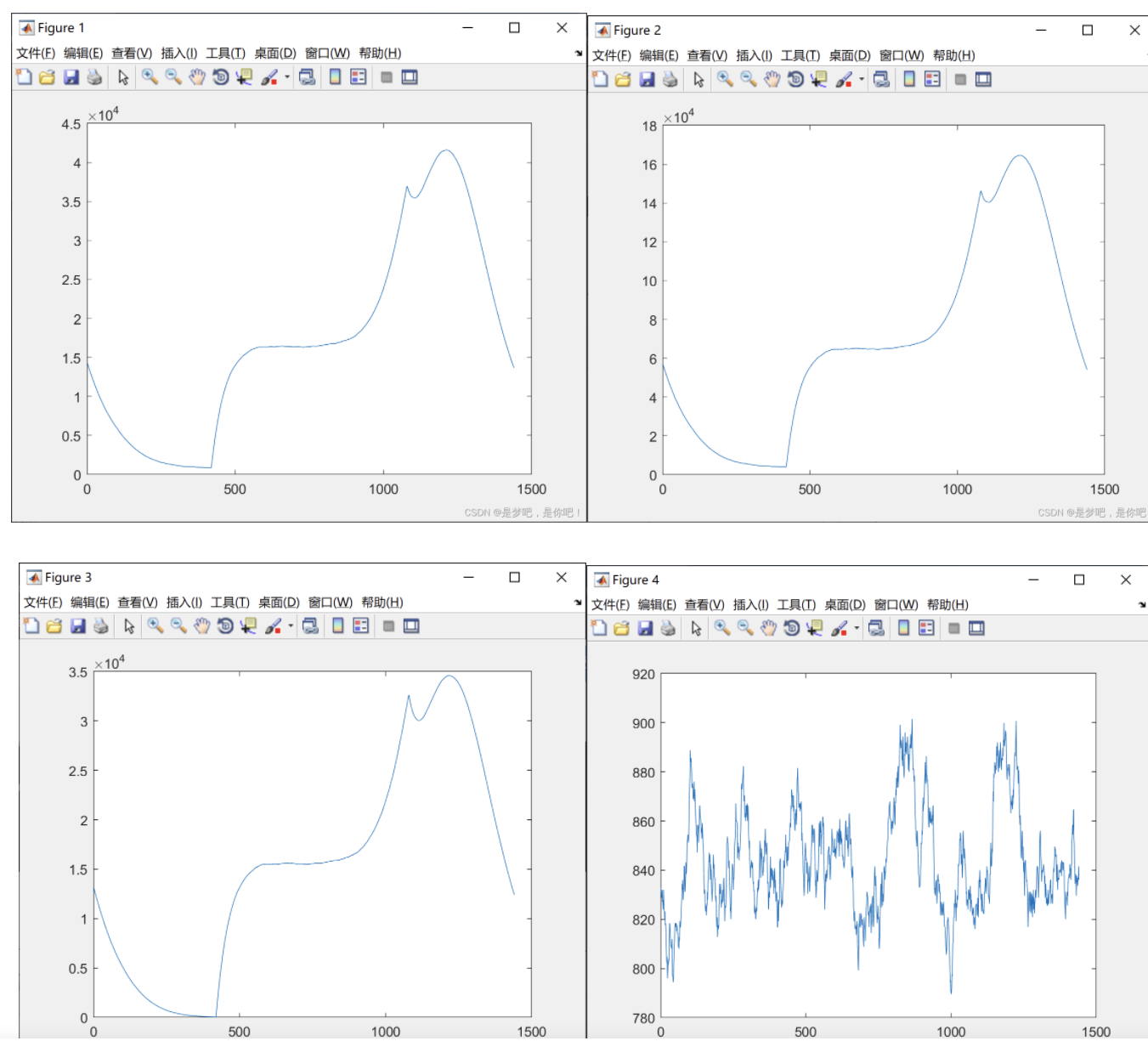The height and width of the screenshot is (1041, 1148).
Task: Select Data Cursor tool in Figure 1
Action: [245, 77]
